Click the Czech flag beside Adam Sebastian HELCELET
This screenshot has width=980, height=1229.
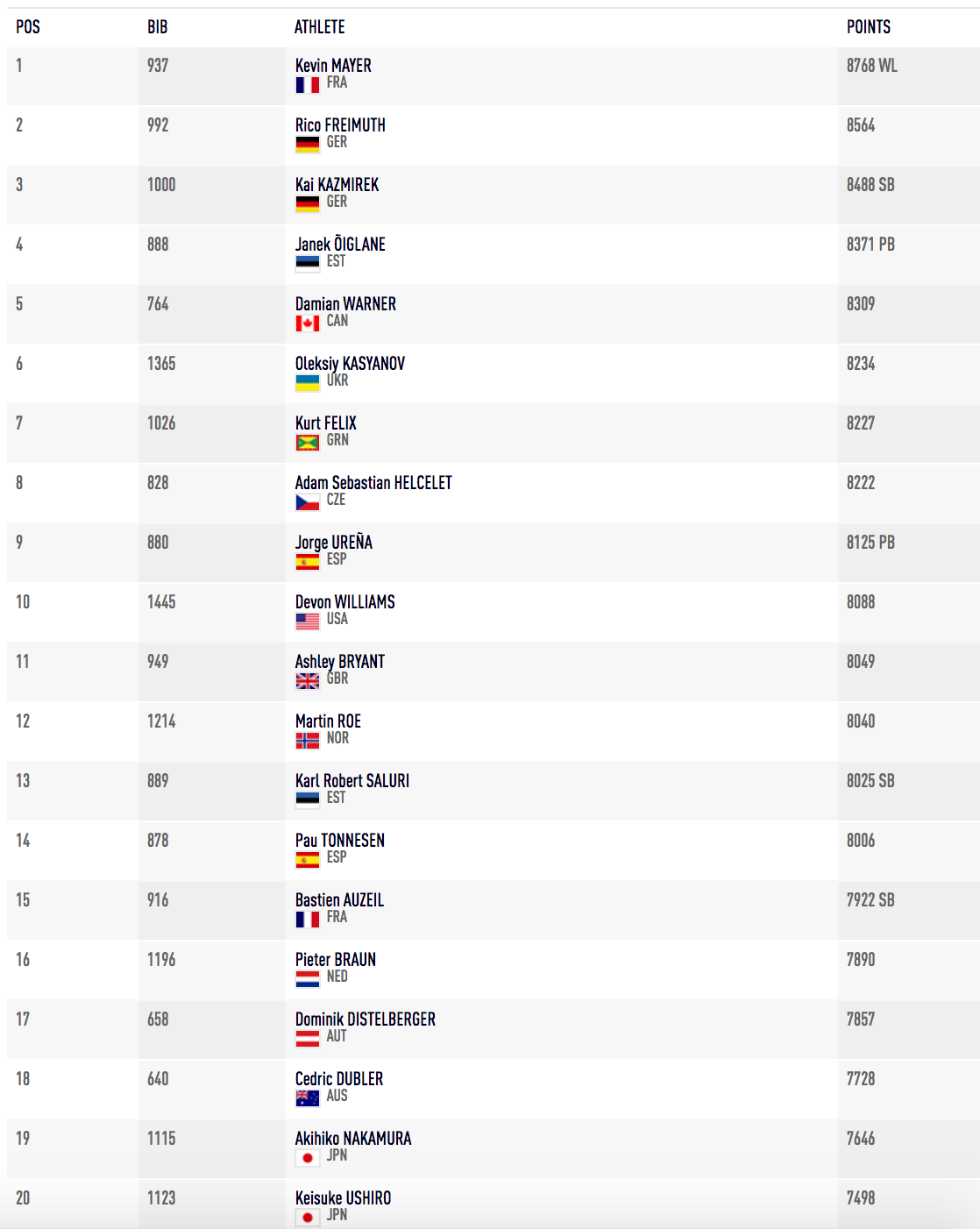[x=307, y=502]
